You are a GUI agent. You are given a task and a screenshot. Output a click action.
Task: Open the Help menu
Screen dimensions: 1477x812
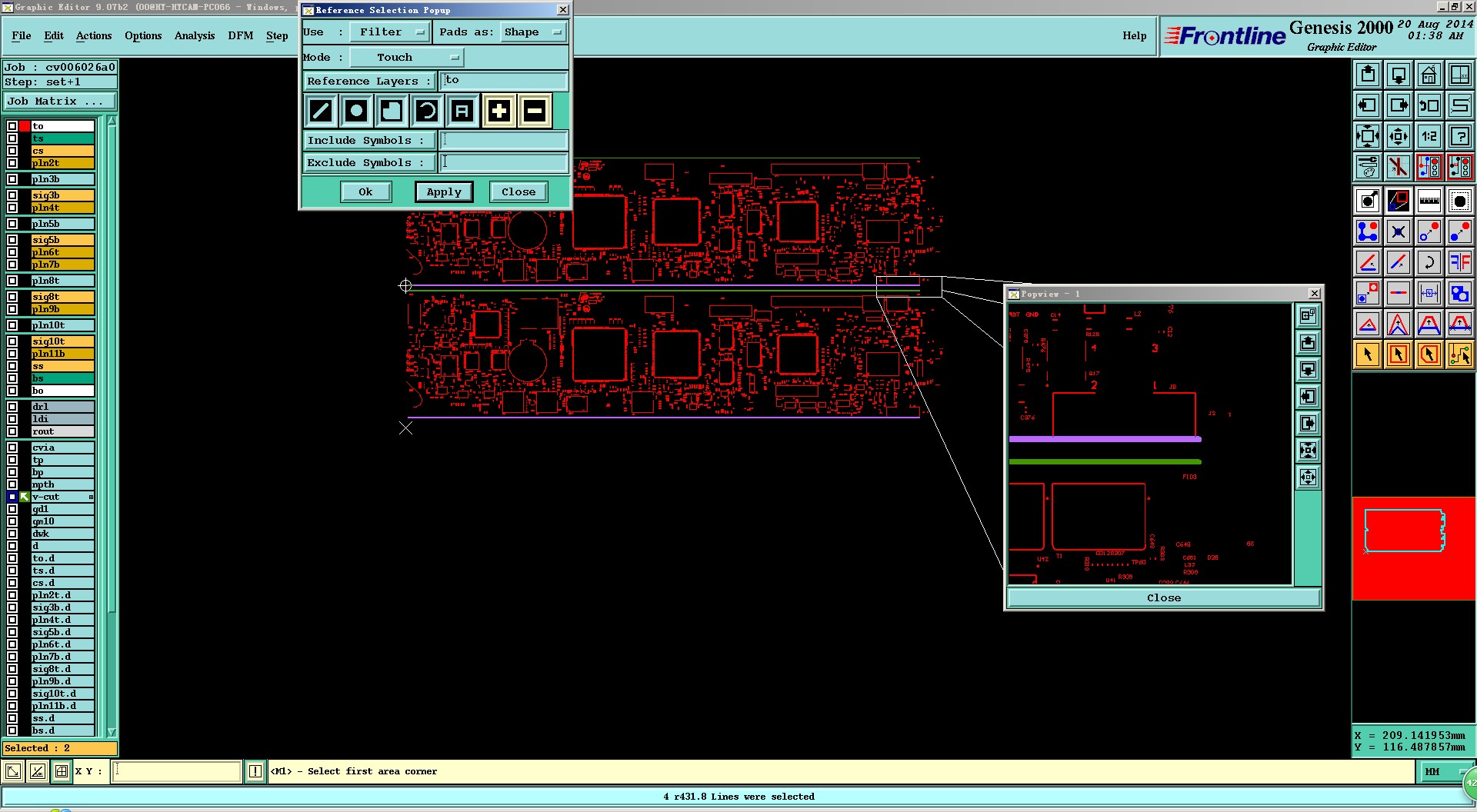click(x=1134, y=35)
